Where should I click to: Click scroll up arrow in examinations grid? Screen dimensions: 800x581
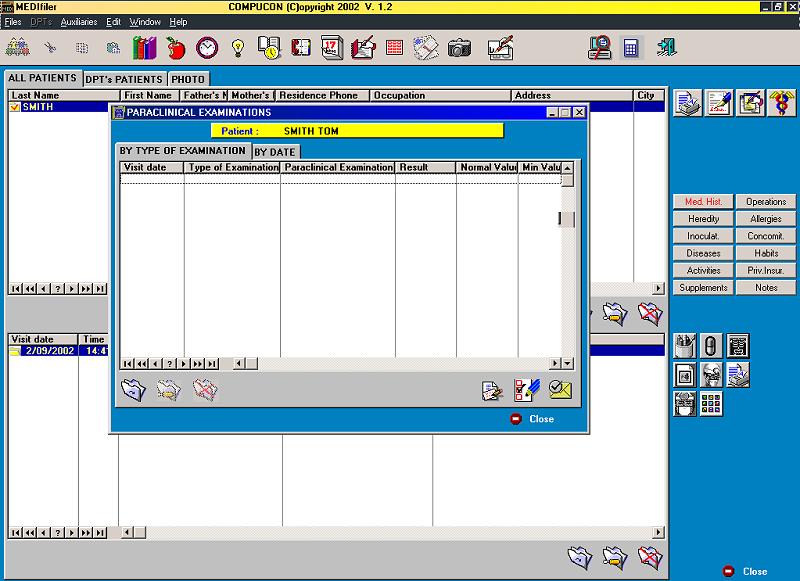(x=567, y=167)
